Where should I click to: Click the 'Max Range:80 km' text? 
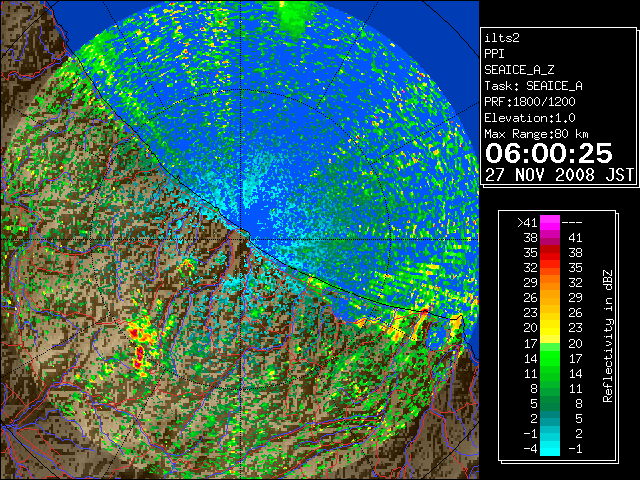coord(536,134)
